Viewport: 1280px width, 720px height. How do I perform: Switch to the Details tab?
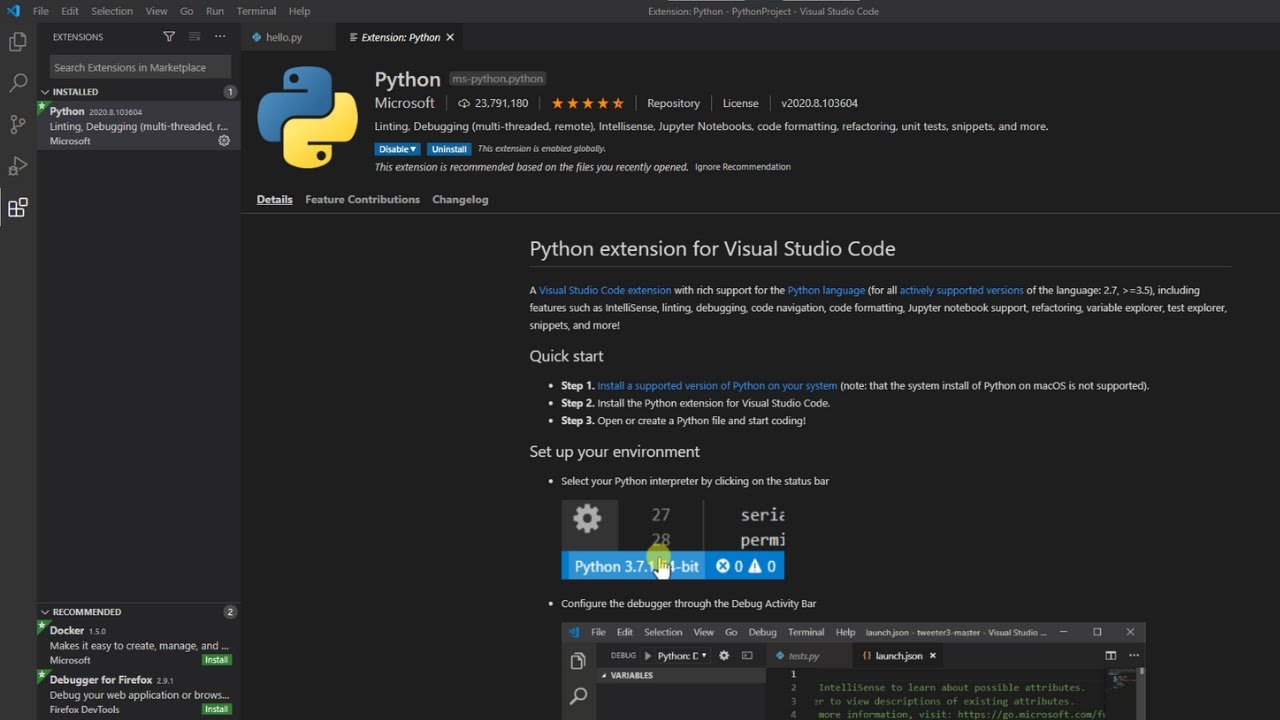pyautogui.click(x=275, y=199)
